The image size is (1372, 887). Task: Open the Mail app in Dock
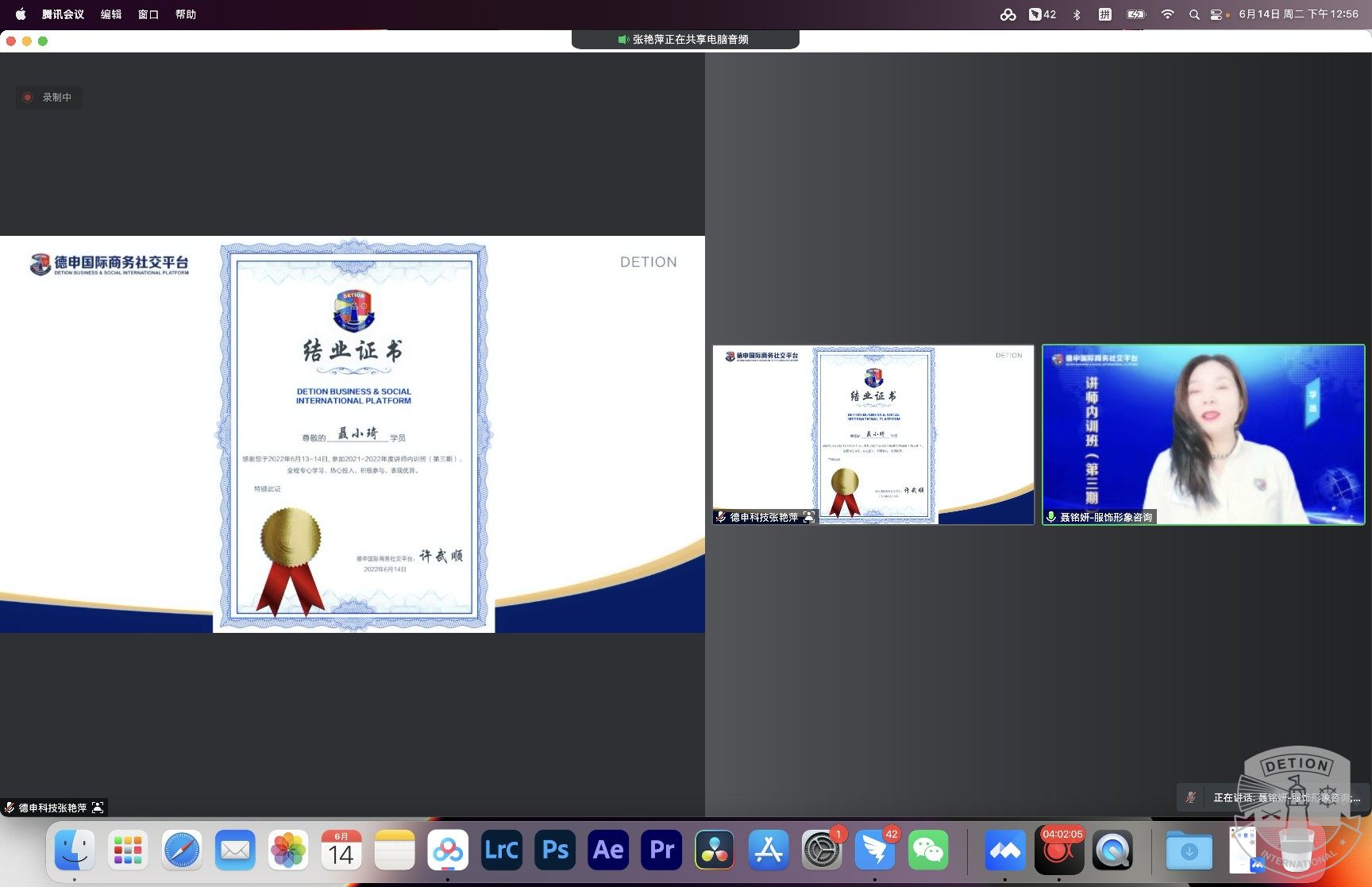pos(235,850)
